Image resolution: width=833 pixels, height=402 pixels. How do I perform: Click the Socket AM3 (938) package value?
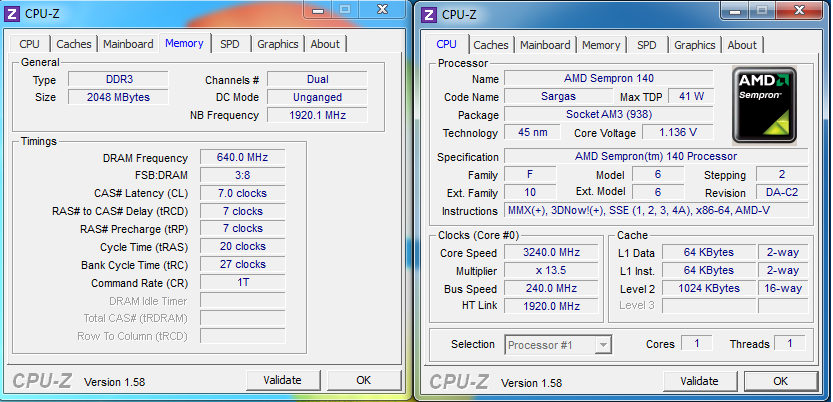coord(609,114)
